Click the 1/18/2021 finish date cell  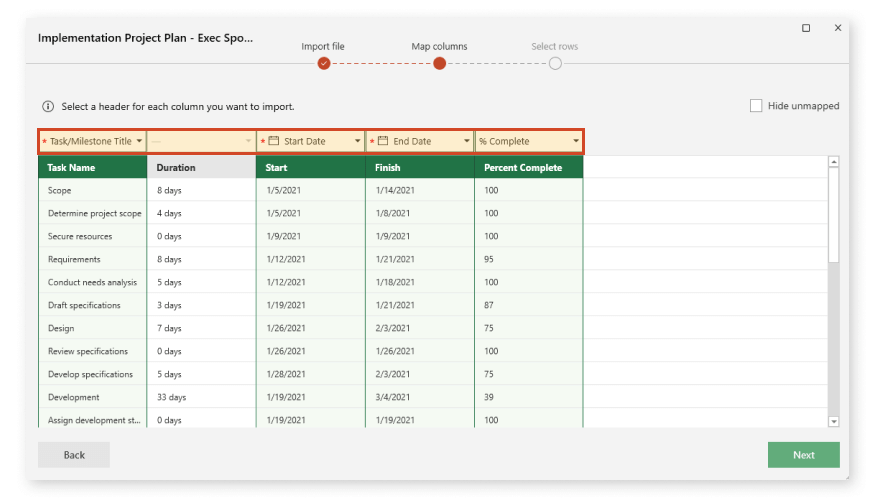point(420,282)
